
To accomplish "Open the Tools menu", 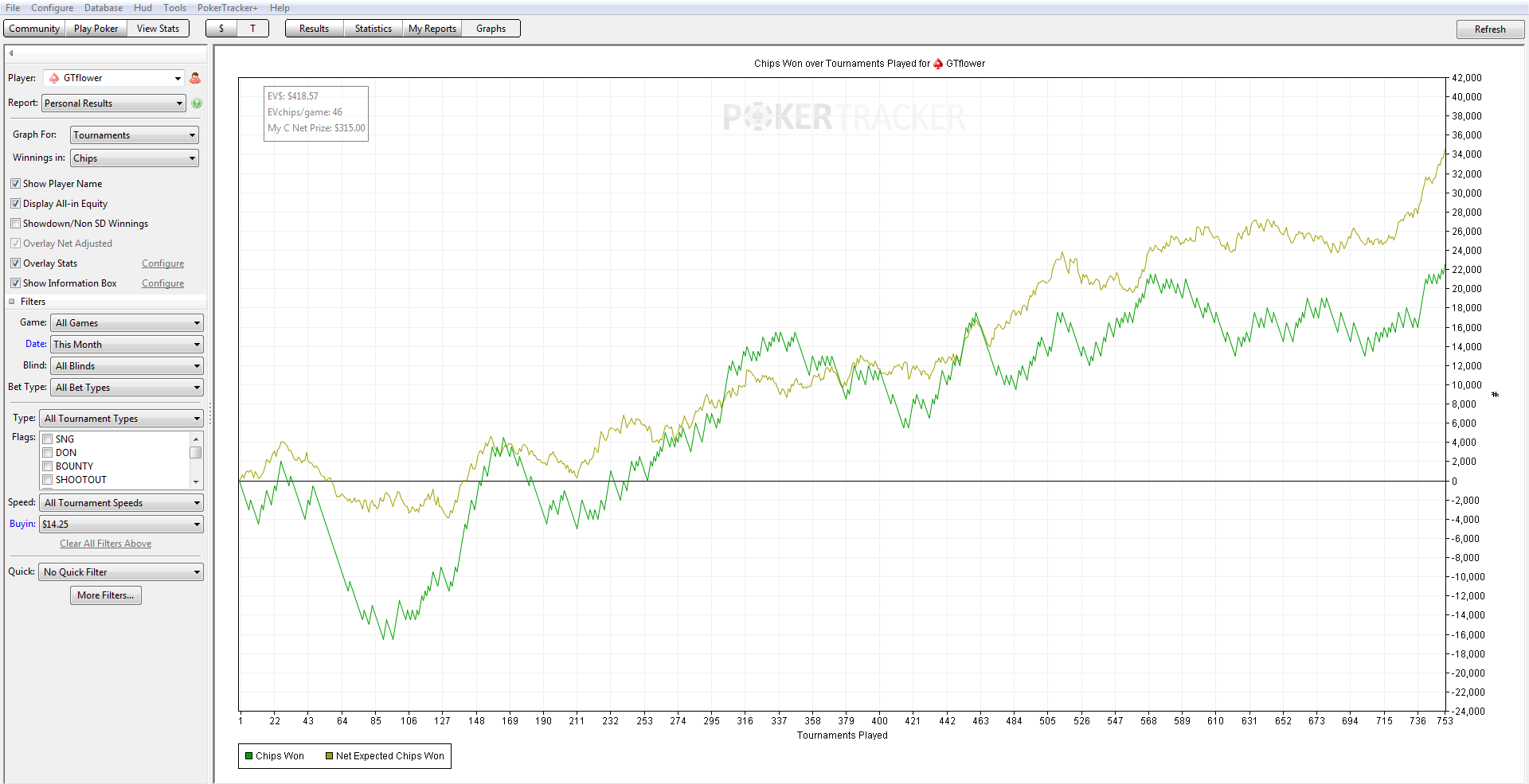I will (175, 8).
